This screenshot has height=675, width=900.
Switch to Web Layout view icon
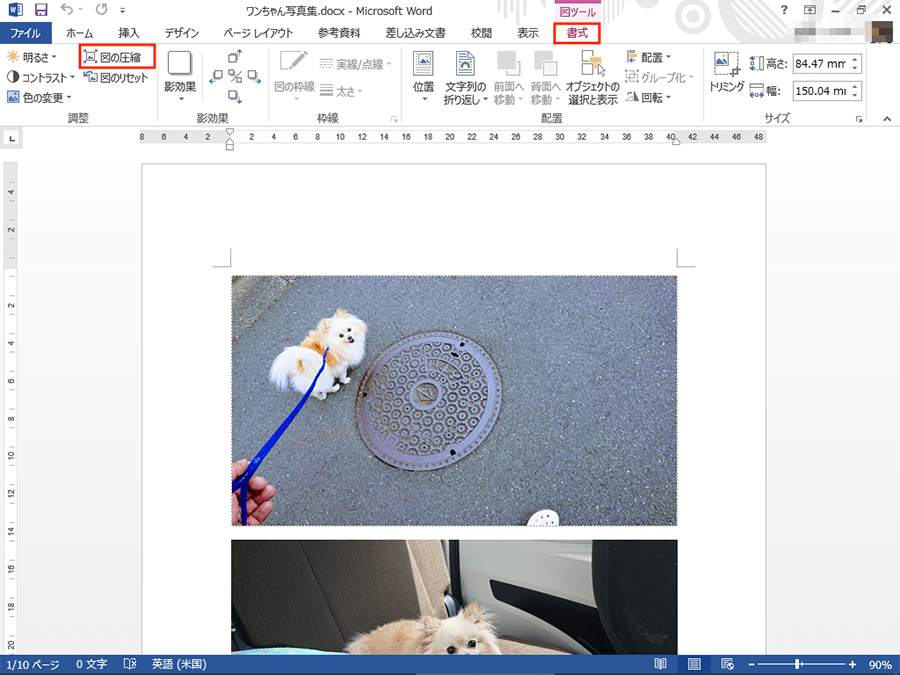[x=727, y=665]
